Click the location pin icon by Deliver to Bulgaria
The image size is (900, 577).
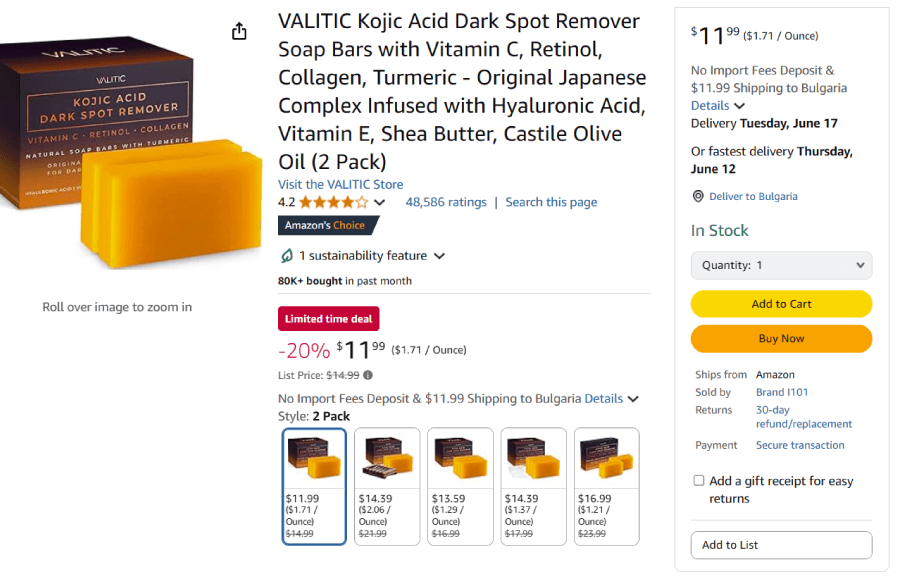(x=698, y=196)
